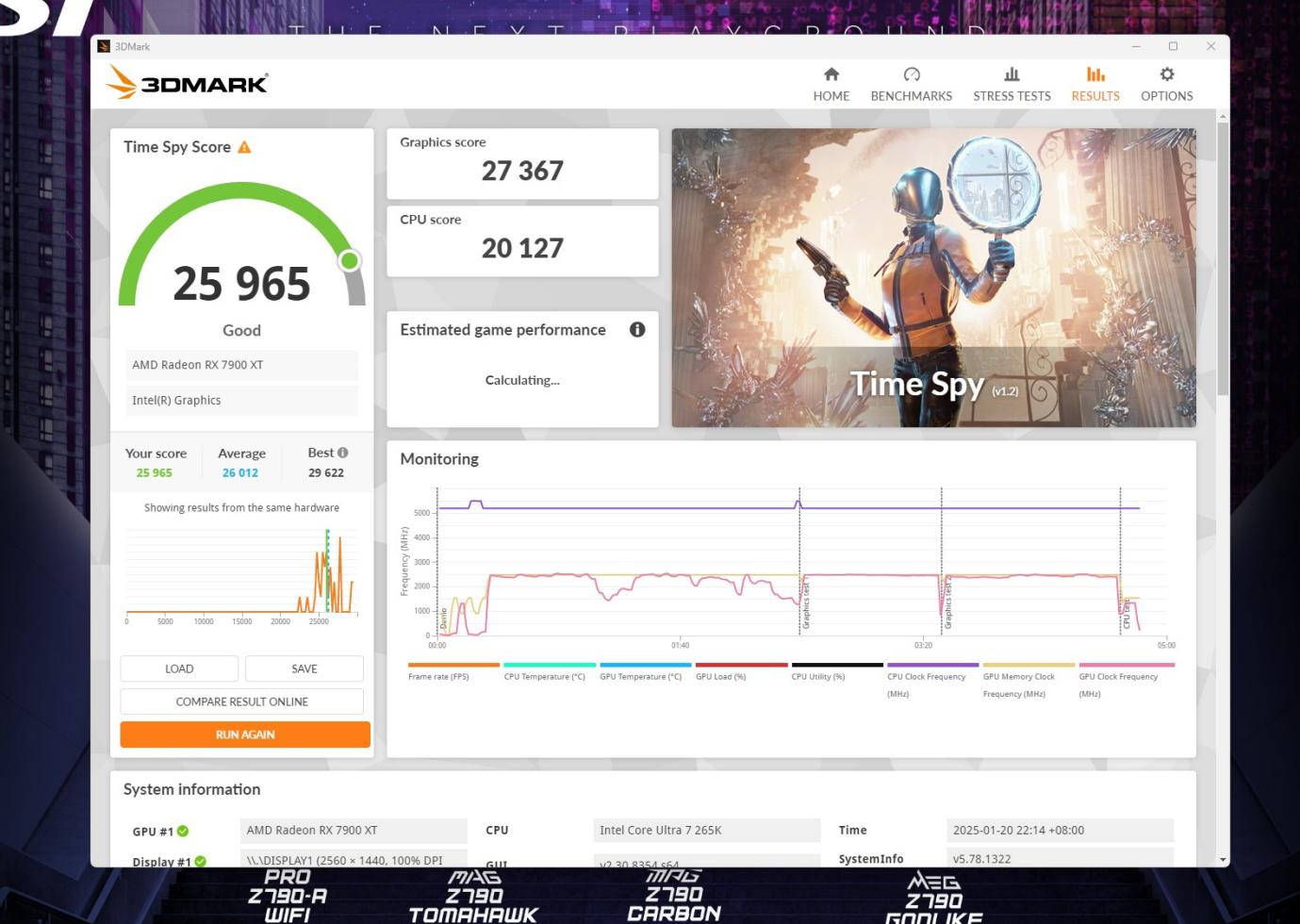
Task: Click the CPU score value 20 127
Action: point(522,248)
